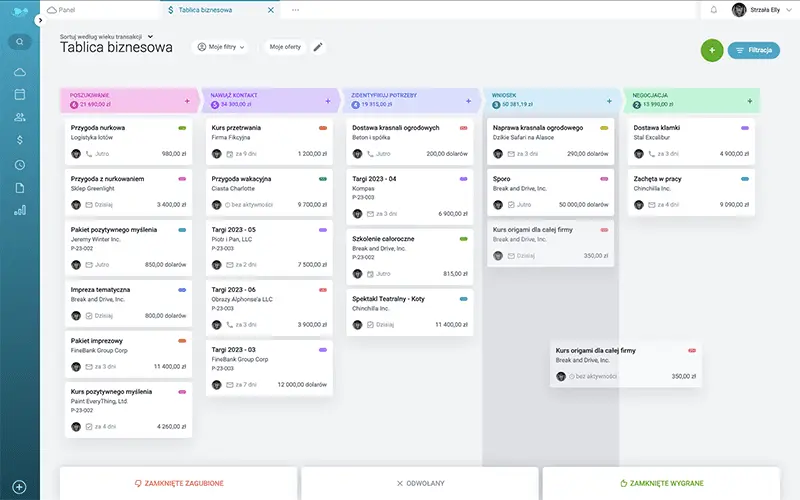Open the calendar icon in sidebar
The height and width of the screenshot is (500, 800).
19,94
